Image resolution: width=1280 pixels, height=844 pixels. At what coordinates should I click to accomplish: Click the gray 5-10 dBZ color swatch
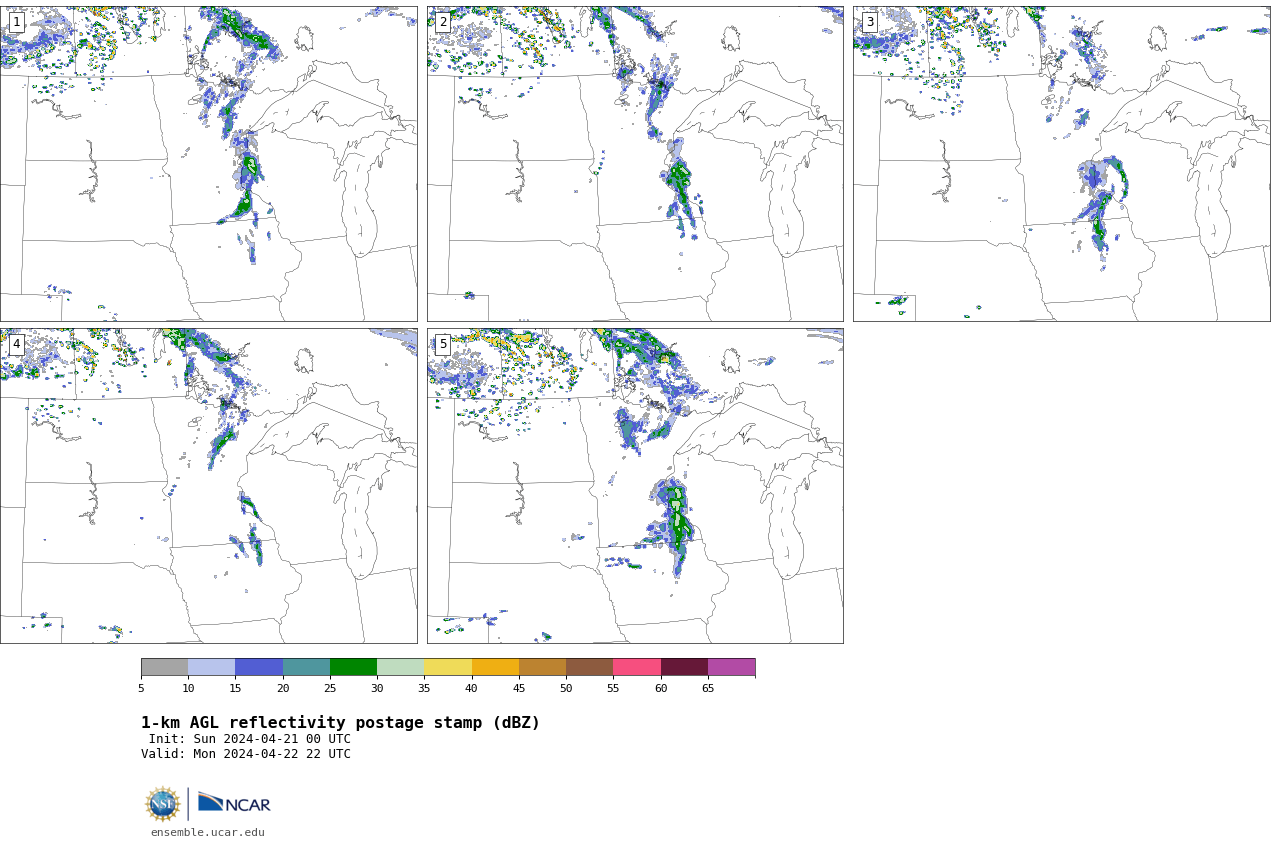[x=164, y=667]
